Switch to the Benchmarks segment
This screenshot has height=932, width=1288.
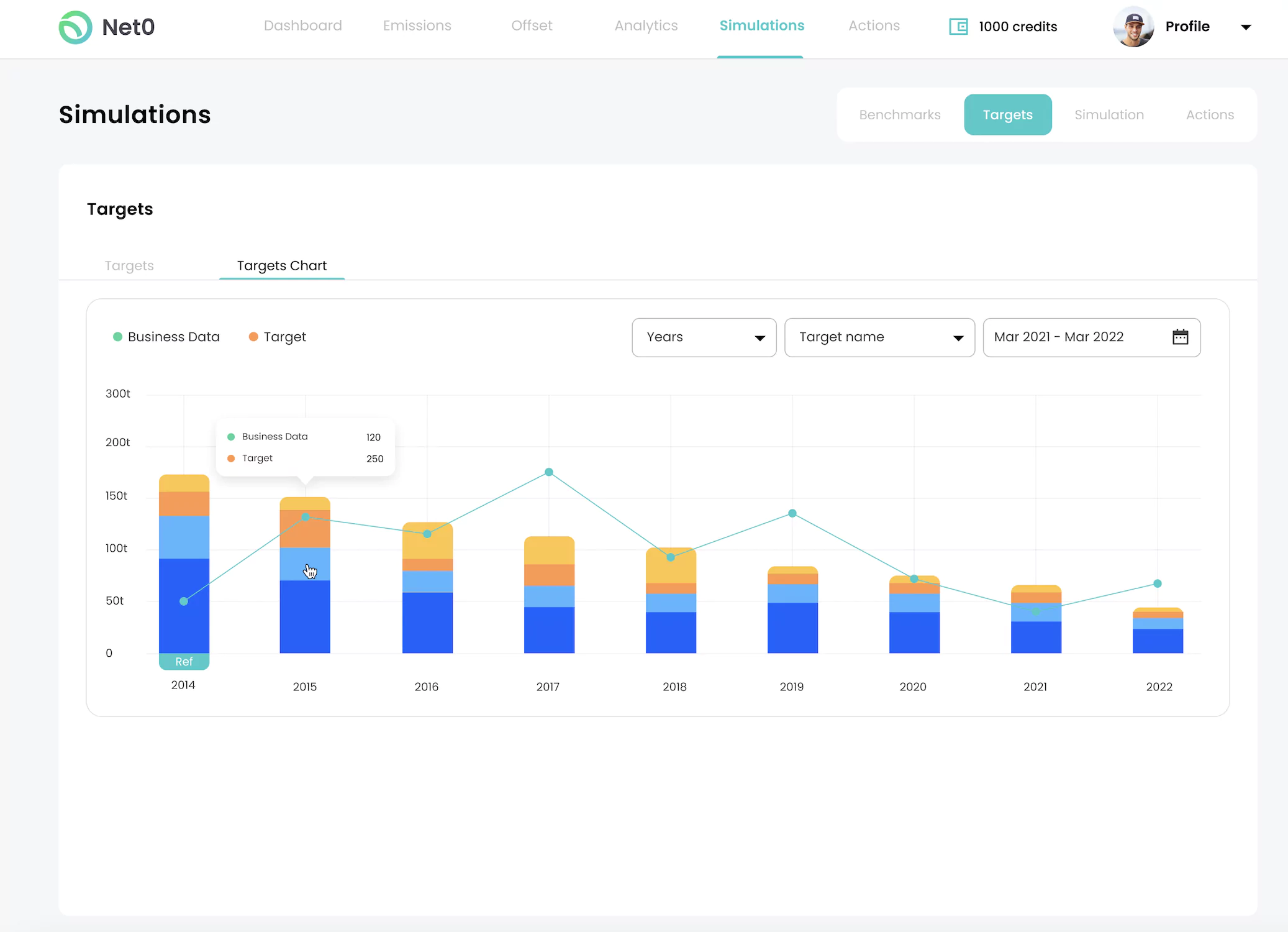click(900, 115)
